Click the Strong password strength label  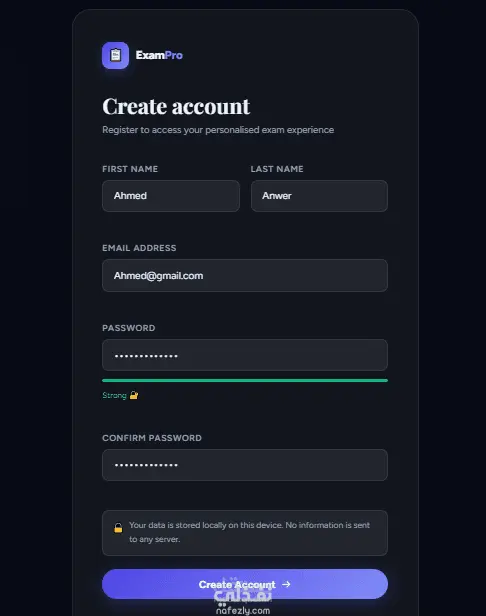114,395
